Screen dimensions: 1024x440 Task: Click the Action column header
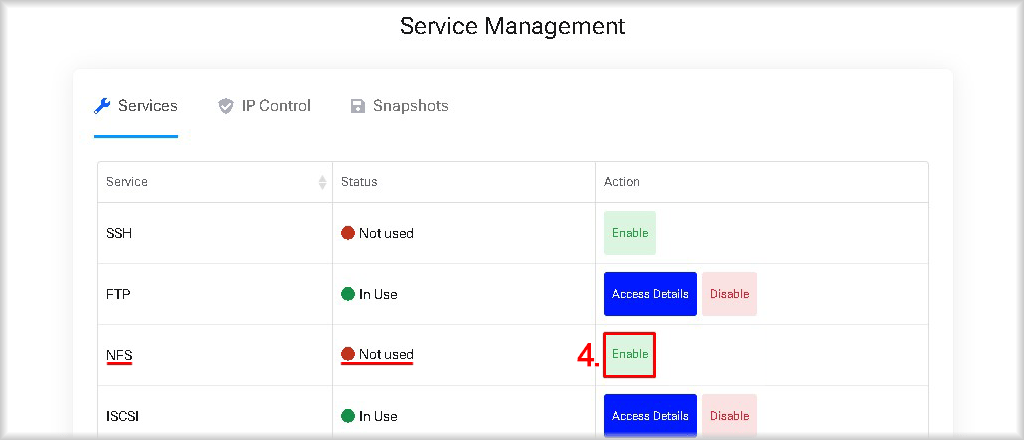click(x=761, y=182)
